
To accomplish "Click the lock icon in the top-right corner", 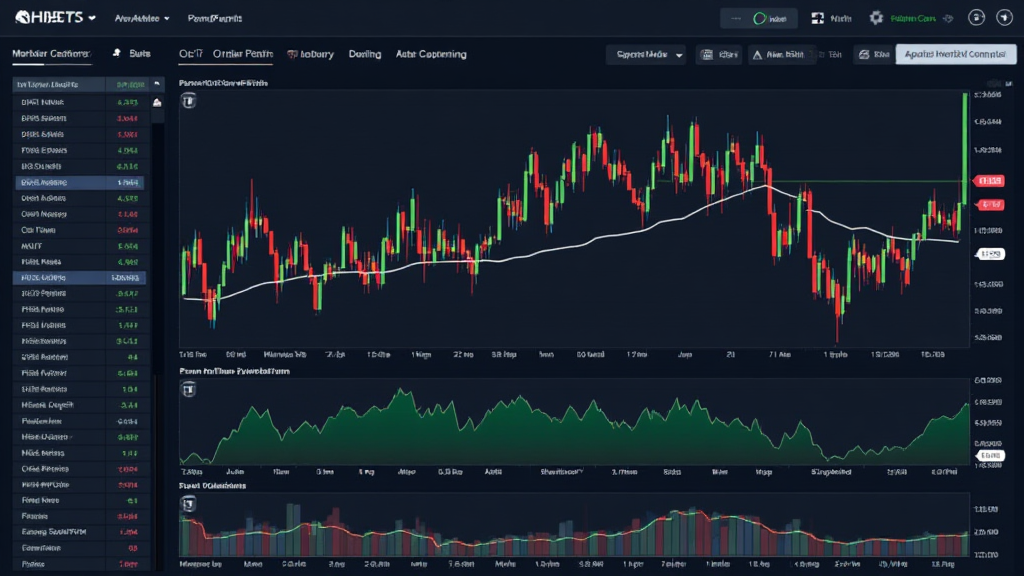I will 977,18.
